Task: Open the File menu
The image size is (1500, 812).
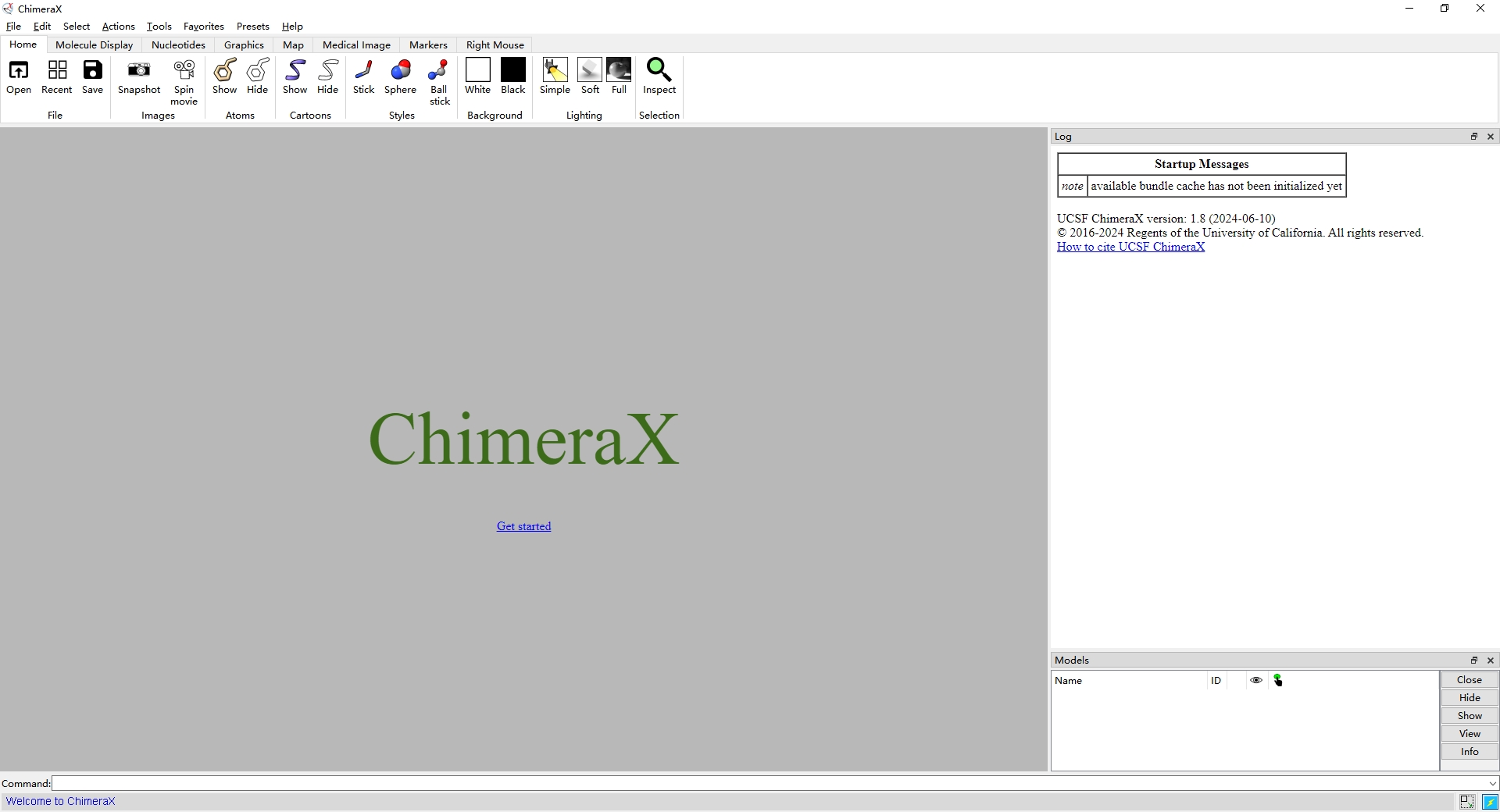Action: [13, 26]
